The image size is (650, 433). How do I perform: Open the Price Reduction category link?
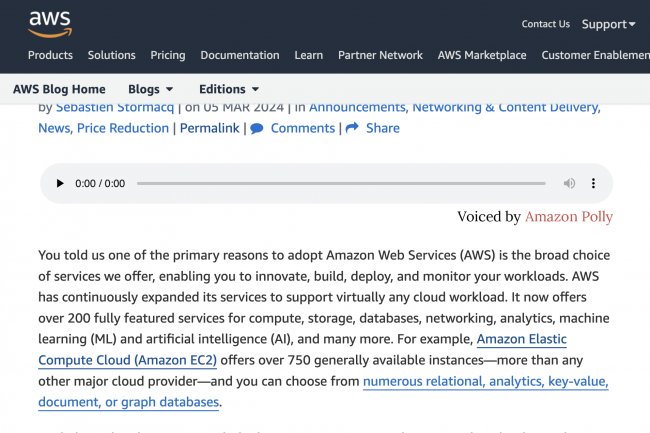click(123, 128)
